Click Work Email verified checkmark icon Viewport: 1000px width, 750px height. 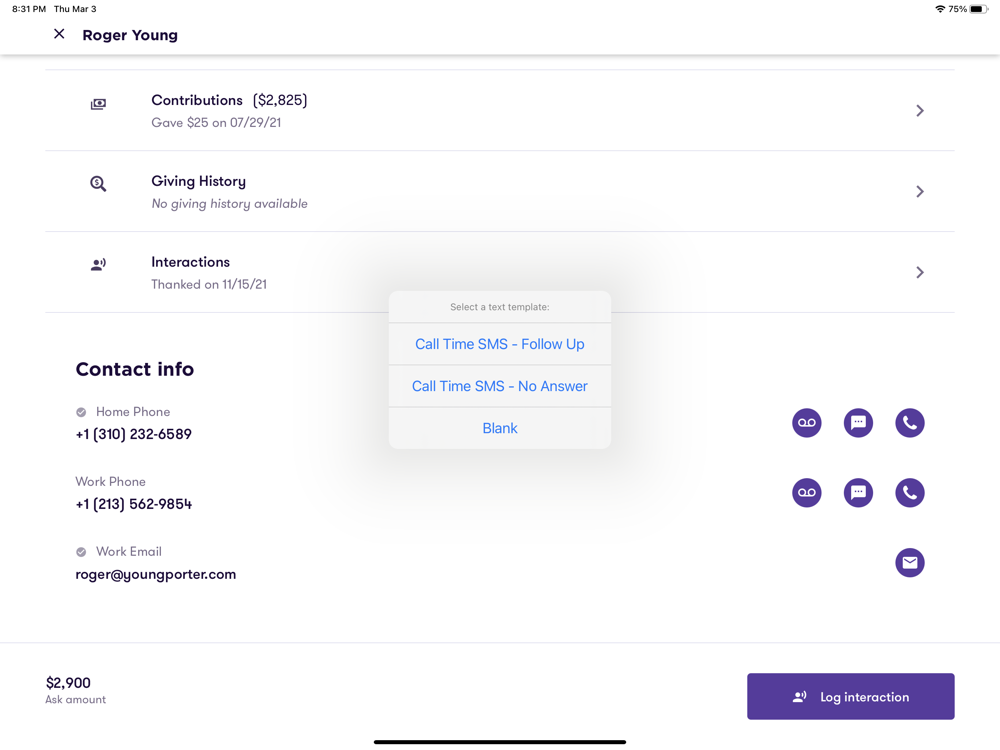(81, 552)
